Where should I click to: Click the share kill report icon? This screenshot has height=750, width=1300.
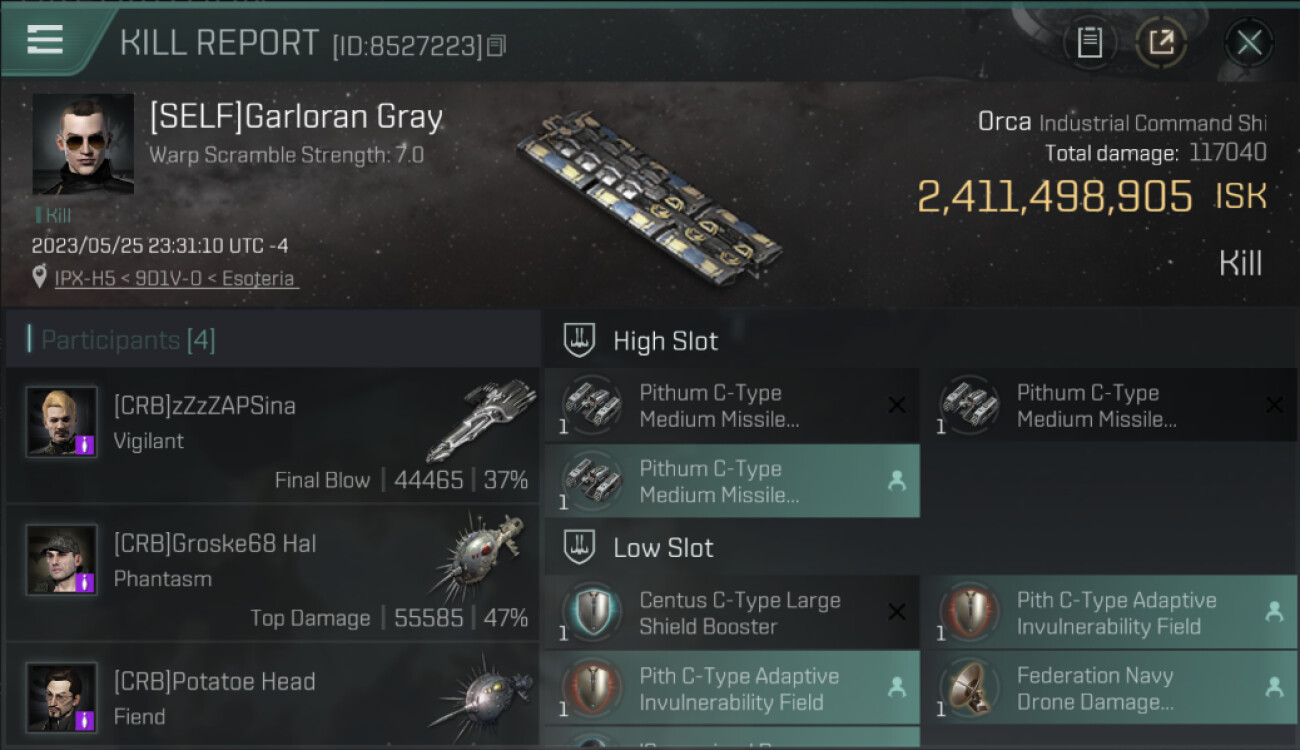pos(1161,43)
